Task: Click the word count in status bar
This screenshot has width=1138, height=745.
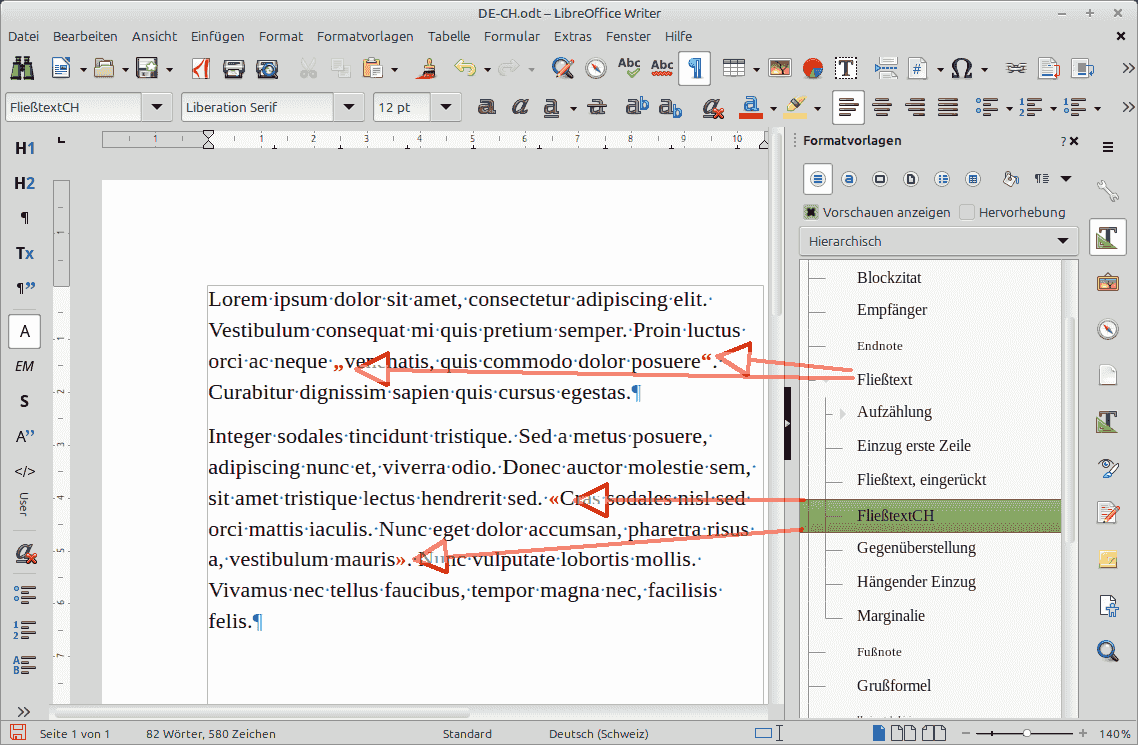Action: click(x=210, y=733)
